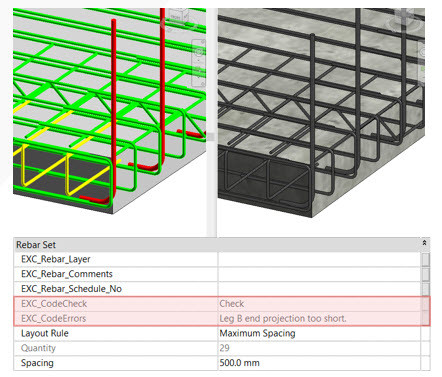Select the EXC_Rebar_Comments parameter label
The width and height of the screenshot is (442, 377).
tap(67, 274)
